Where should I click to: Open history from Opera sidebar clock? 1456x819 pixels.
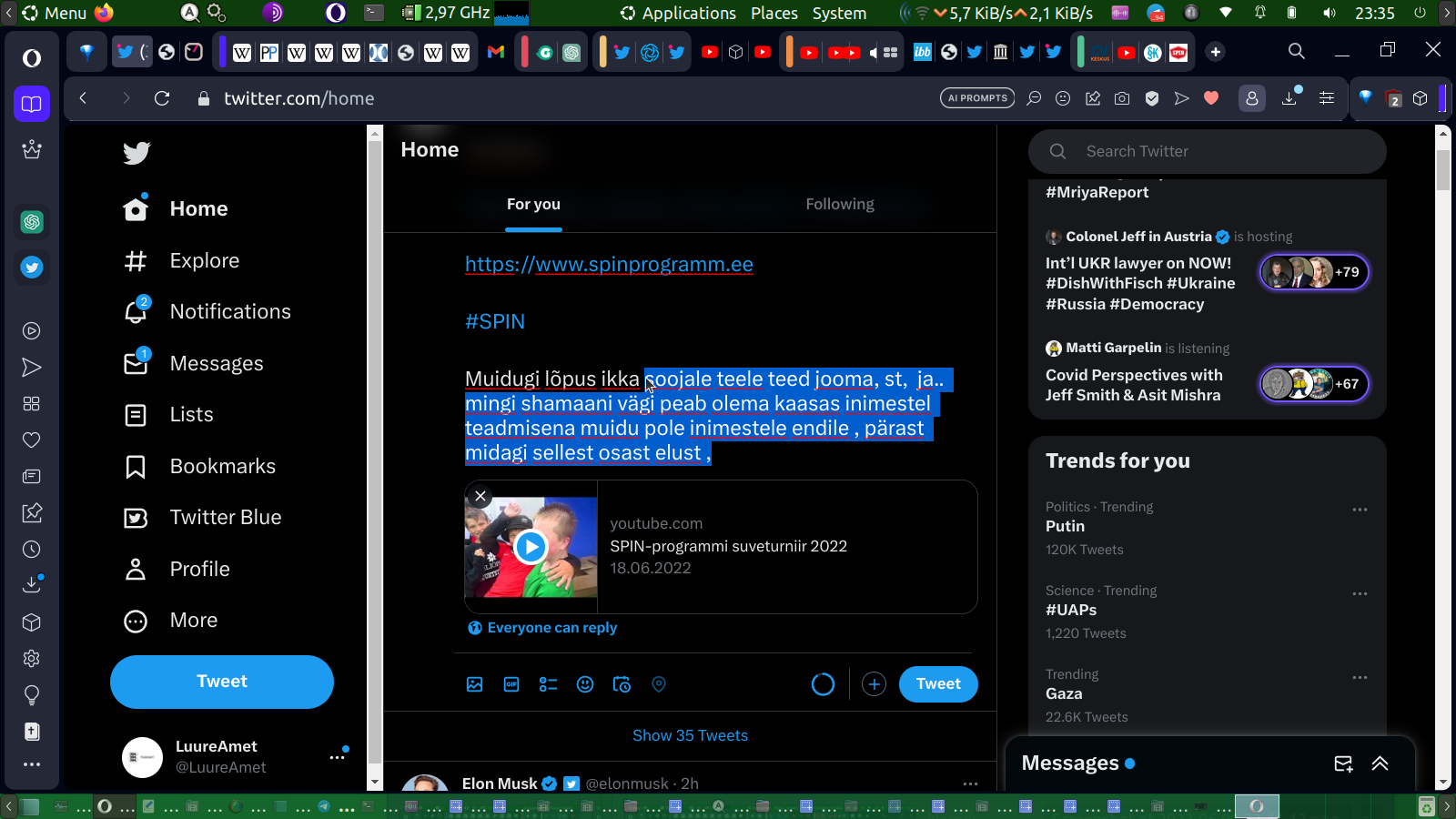(x=32, y=550)
